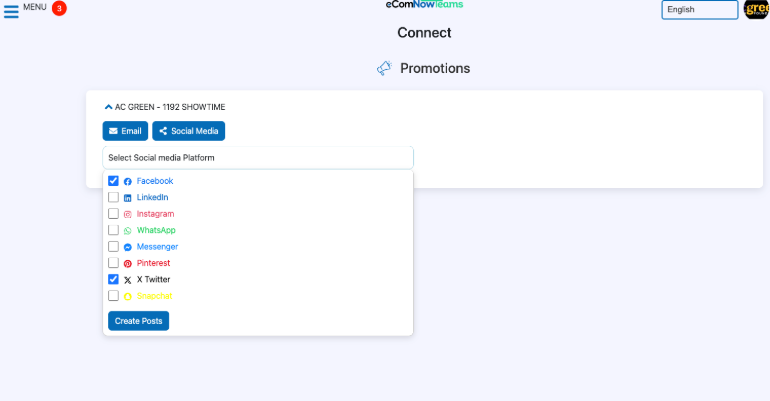Click the Promotions megaphone icon
The height and width of the screenshot is (401, 770).
tap(385, 68)
